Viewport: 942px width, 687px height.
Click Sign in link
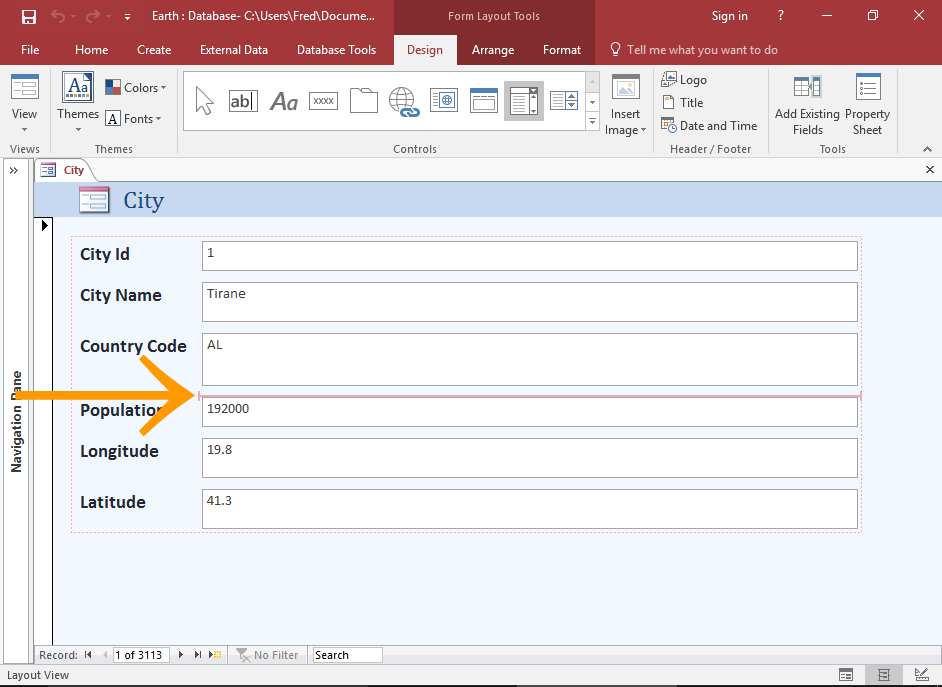pyautogui.click(x=729, y=16)
